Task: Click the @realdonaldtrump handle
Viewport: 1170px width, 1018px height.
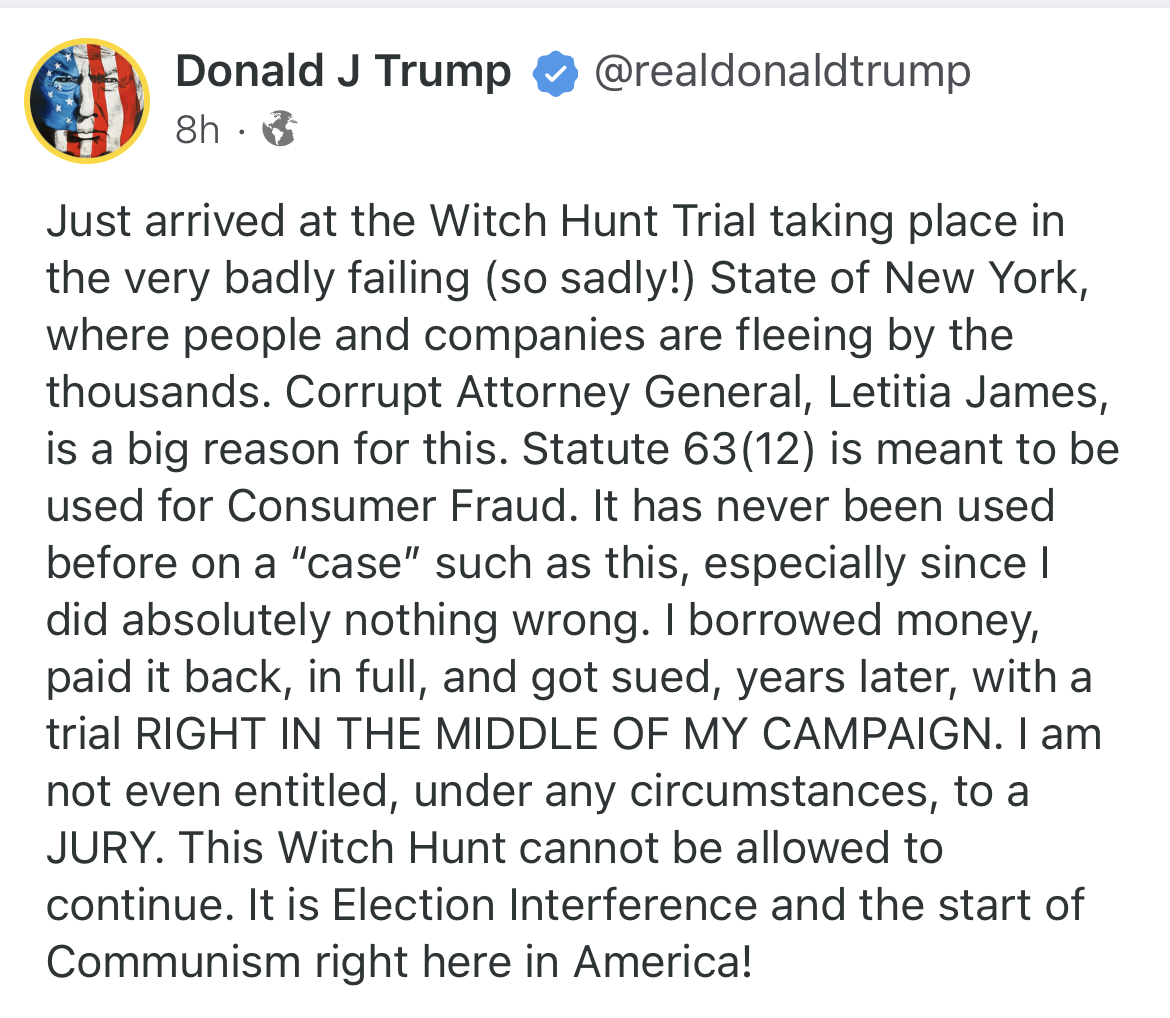Action: 782,72
